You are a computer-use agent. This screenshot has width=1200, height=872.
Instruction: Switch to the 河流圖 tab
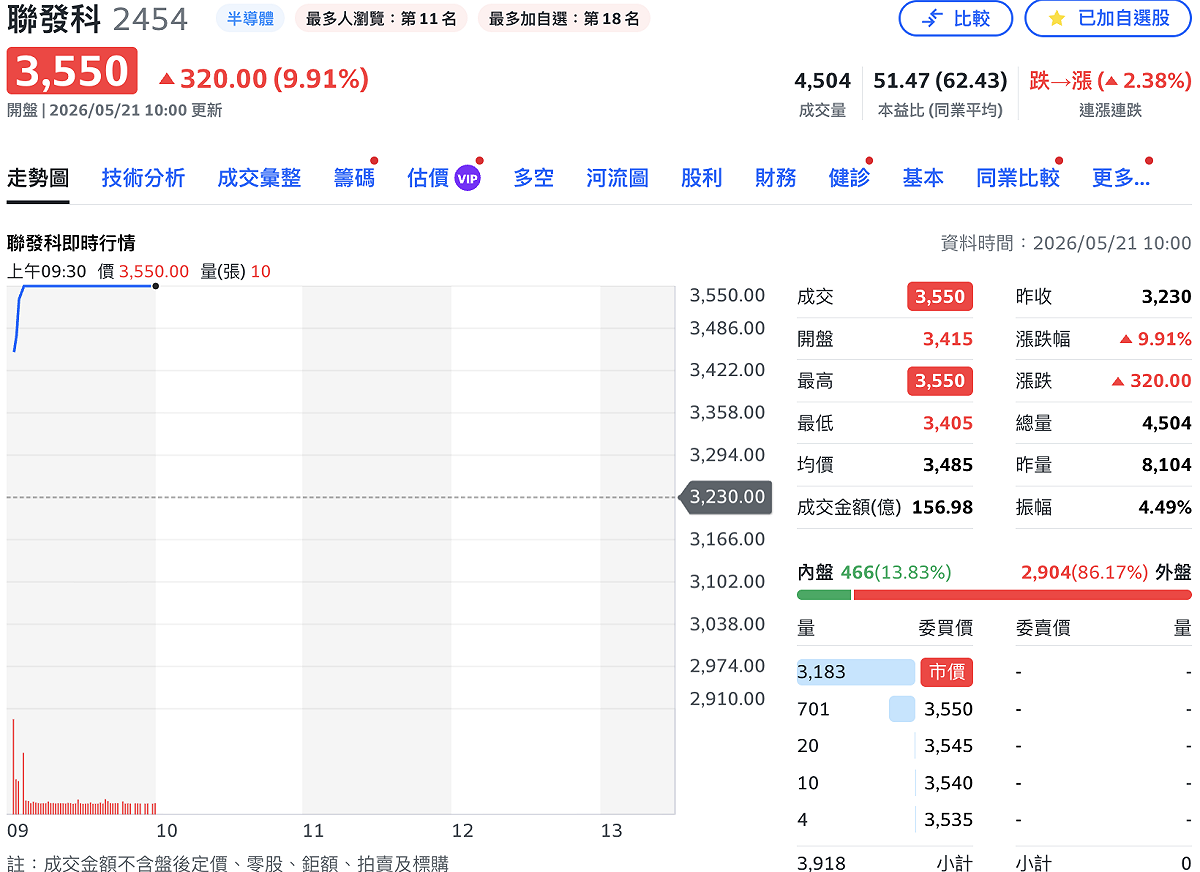[617, 178]
